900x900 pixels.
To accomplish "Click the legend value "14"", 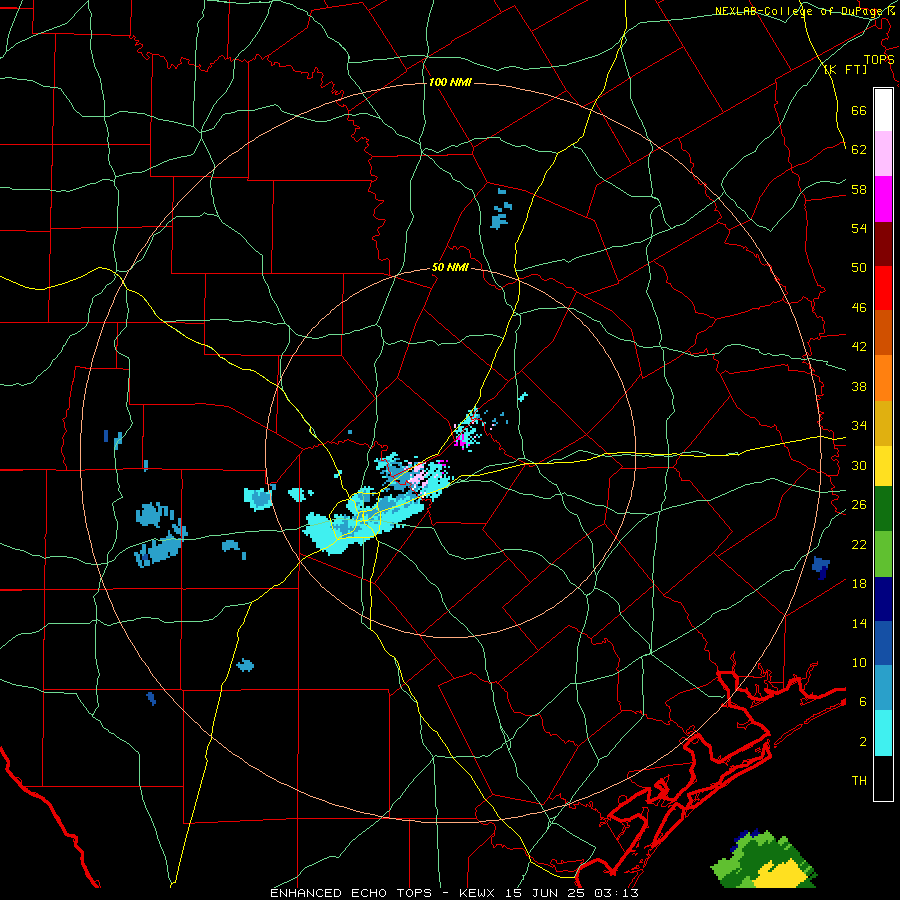I will 859,623.
